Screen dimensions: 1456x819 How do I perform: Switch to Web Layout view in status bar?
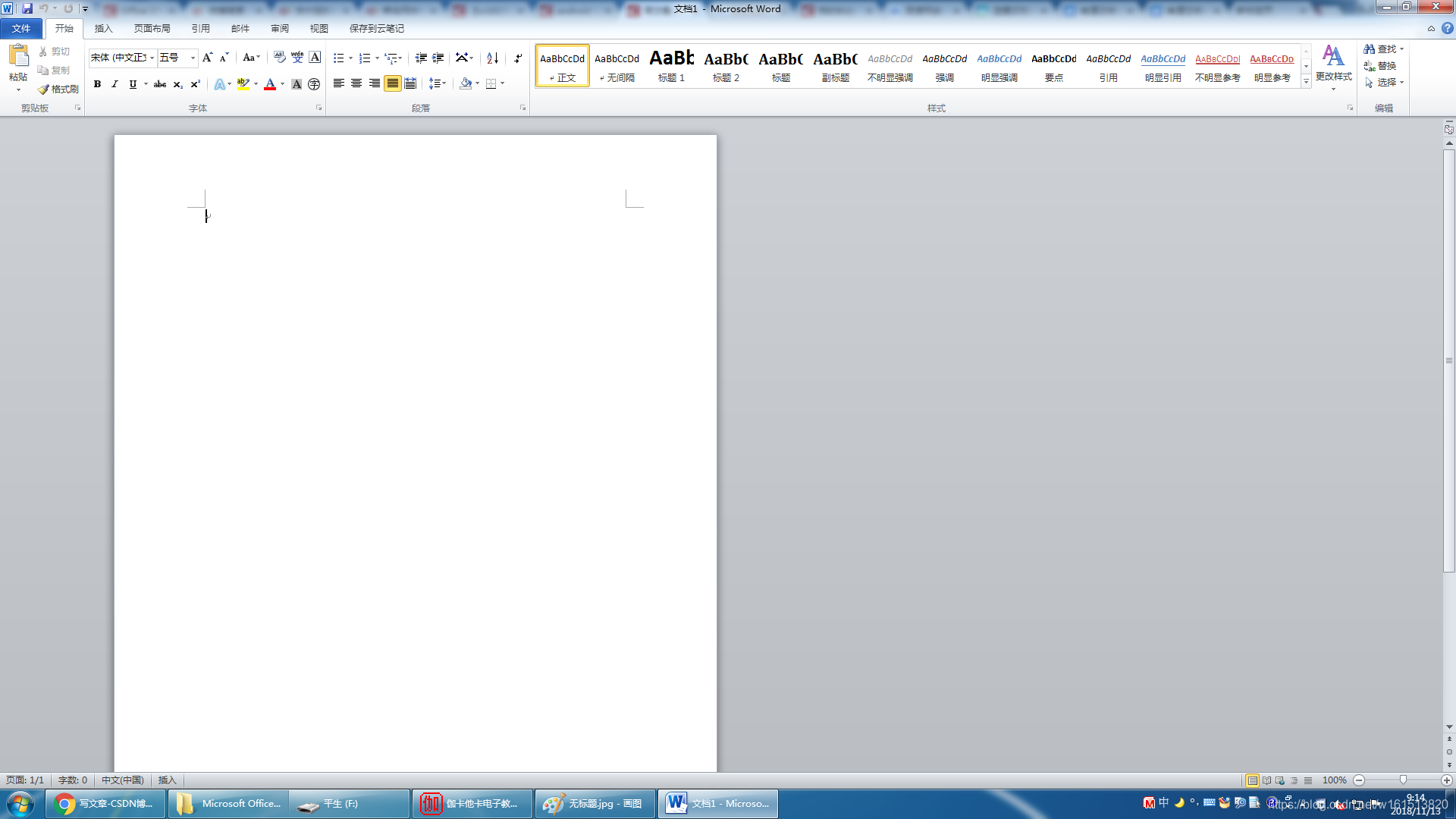pyautogui.click(x=1280, y=780)
